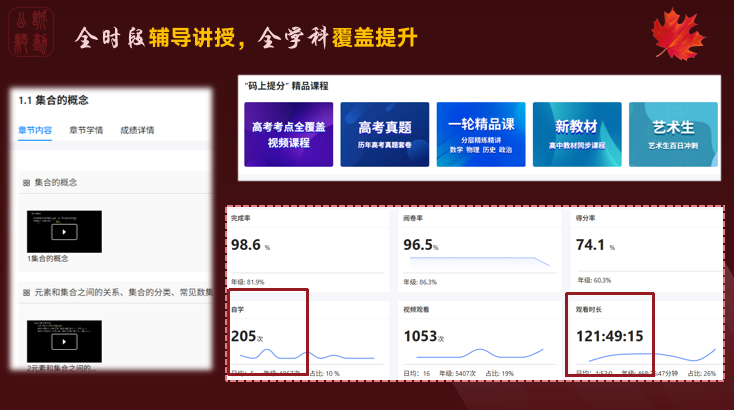734x410 pixels.
Task: Click the 年级: 5407次 label
Action: [457, 373]
